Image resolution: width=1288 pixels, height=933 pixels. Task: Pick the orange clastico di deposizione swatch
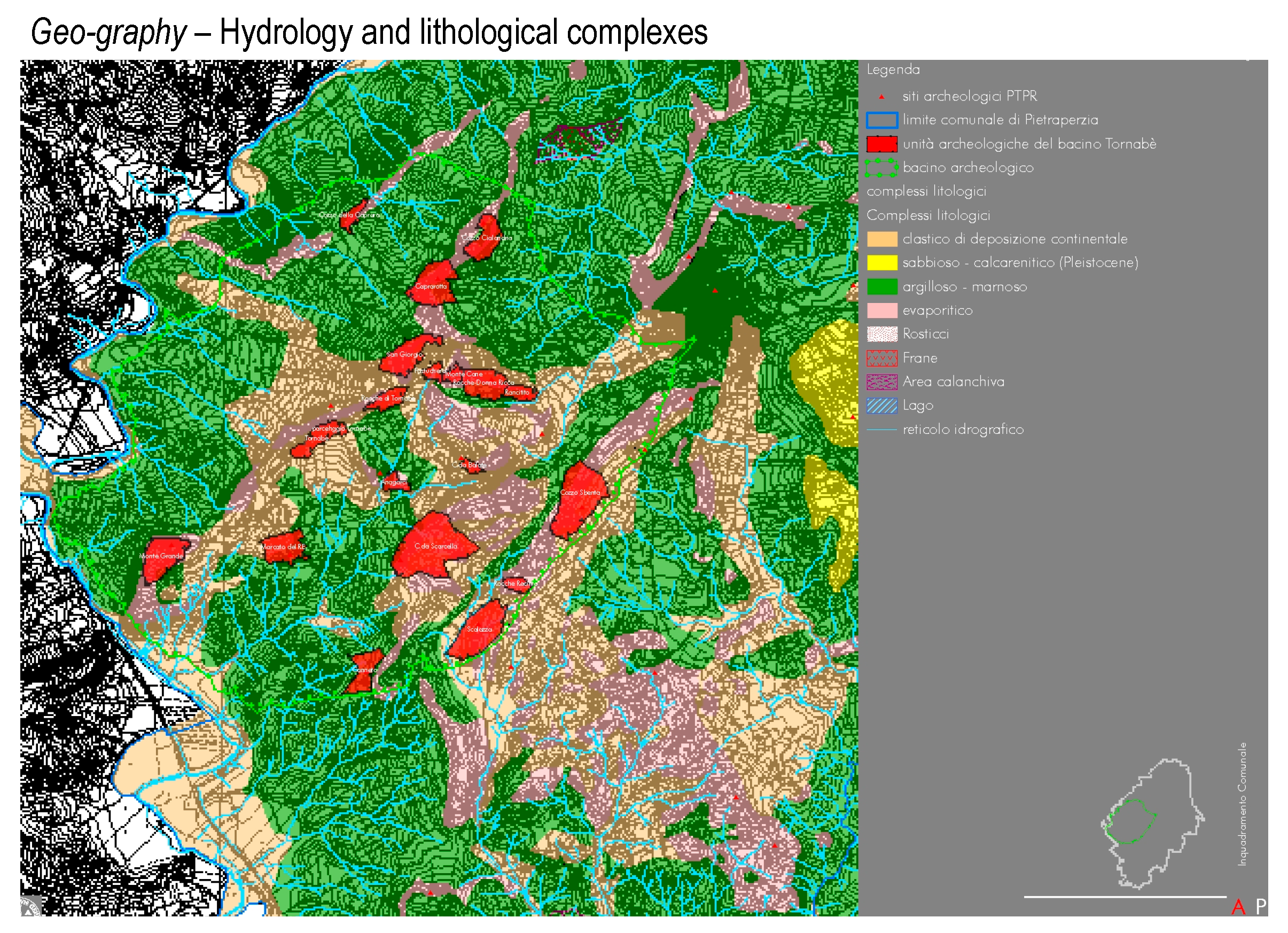coord(881,239)
